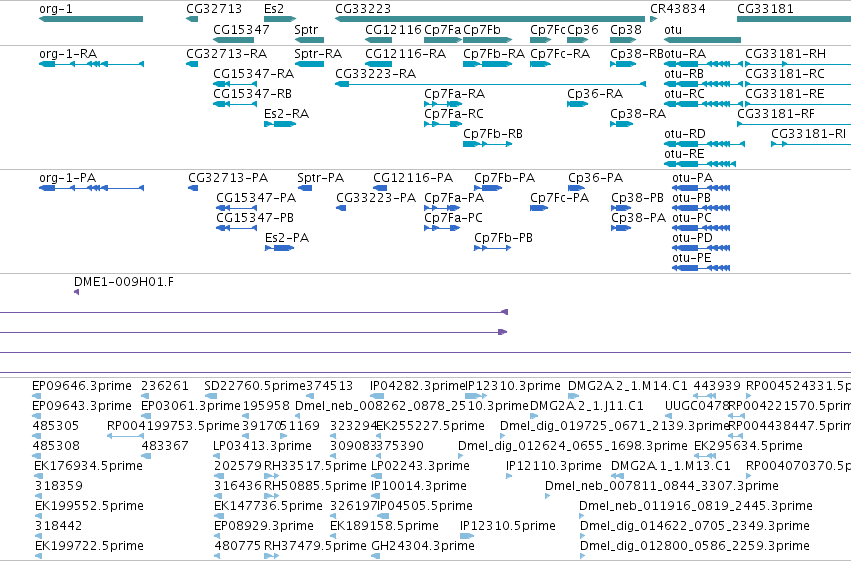Viewport: 851px width, 561px height.
Task: Click the otu-RD transcript label
Action: click(685, 134)
